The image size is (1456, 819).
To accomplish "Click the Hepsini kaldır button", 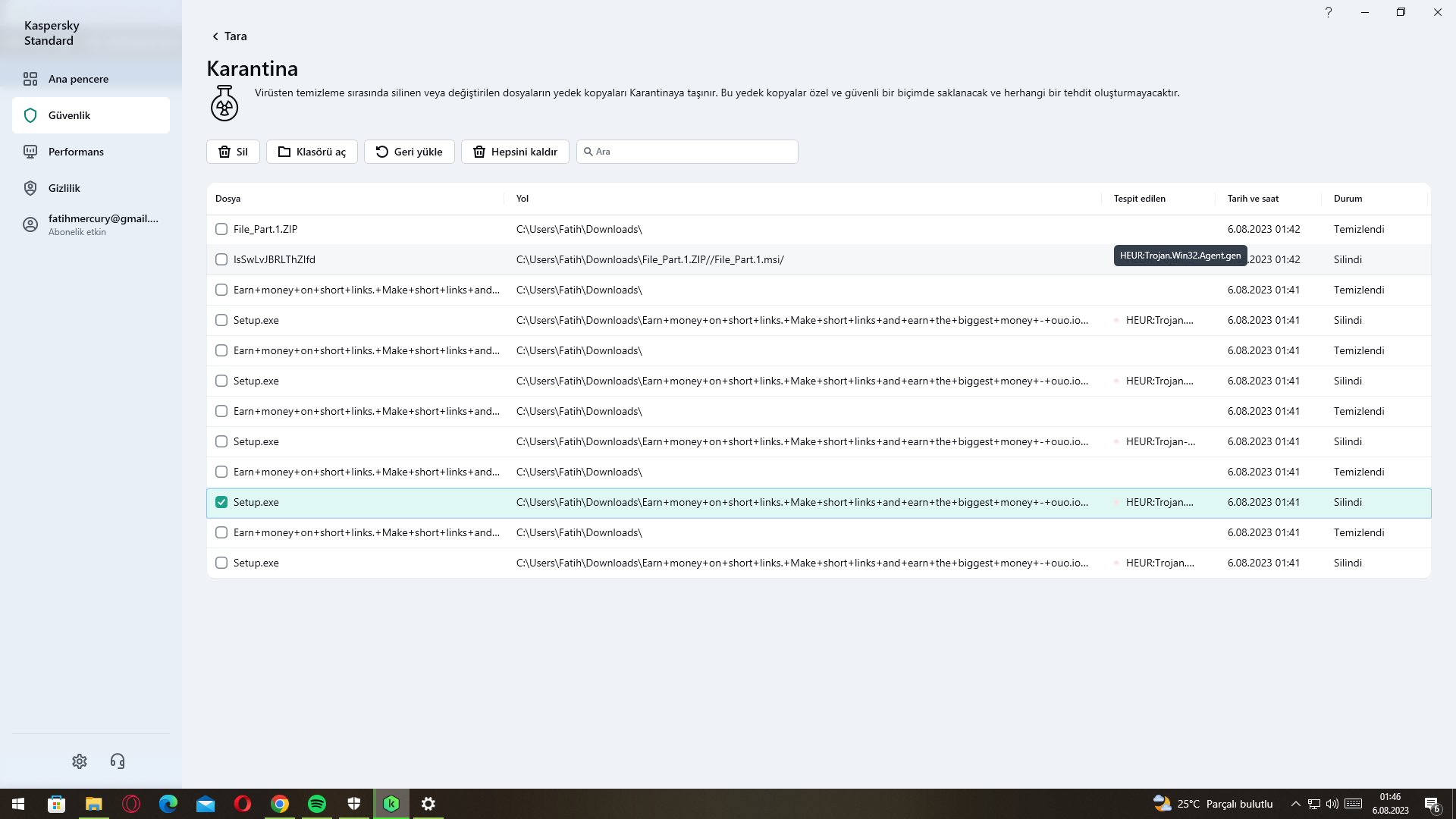I will 515,152.
